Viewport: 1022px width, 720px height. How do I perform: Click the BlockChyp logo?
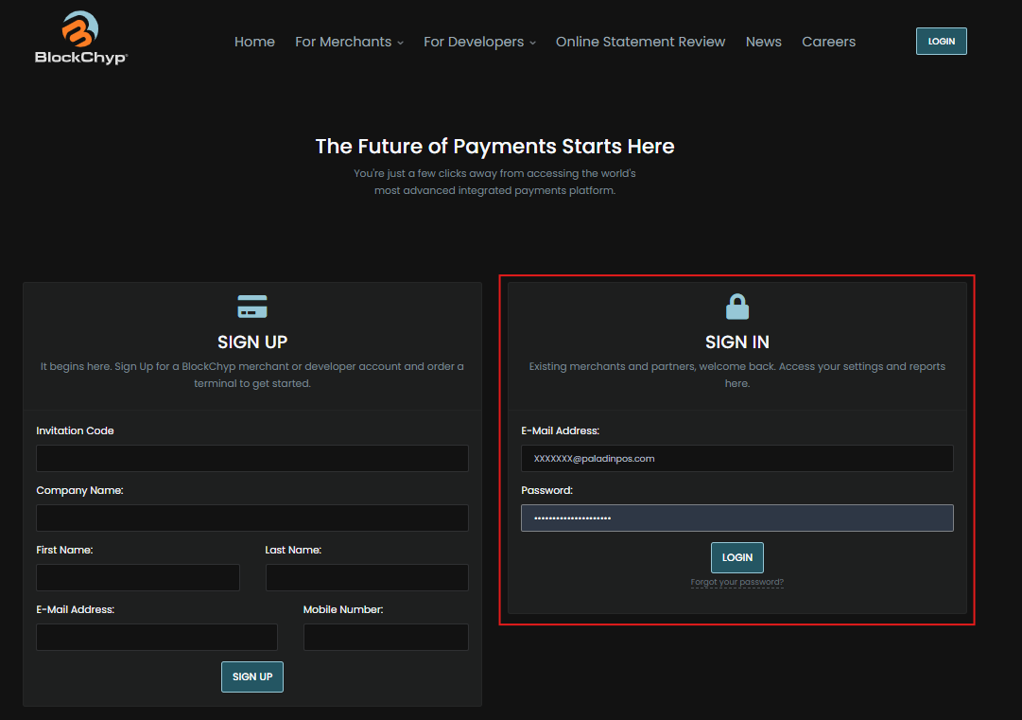coord(81,38)
